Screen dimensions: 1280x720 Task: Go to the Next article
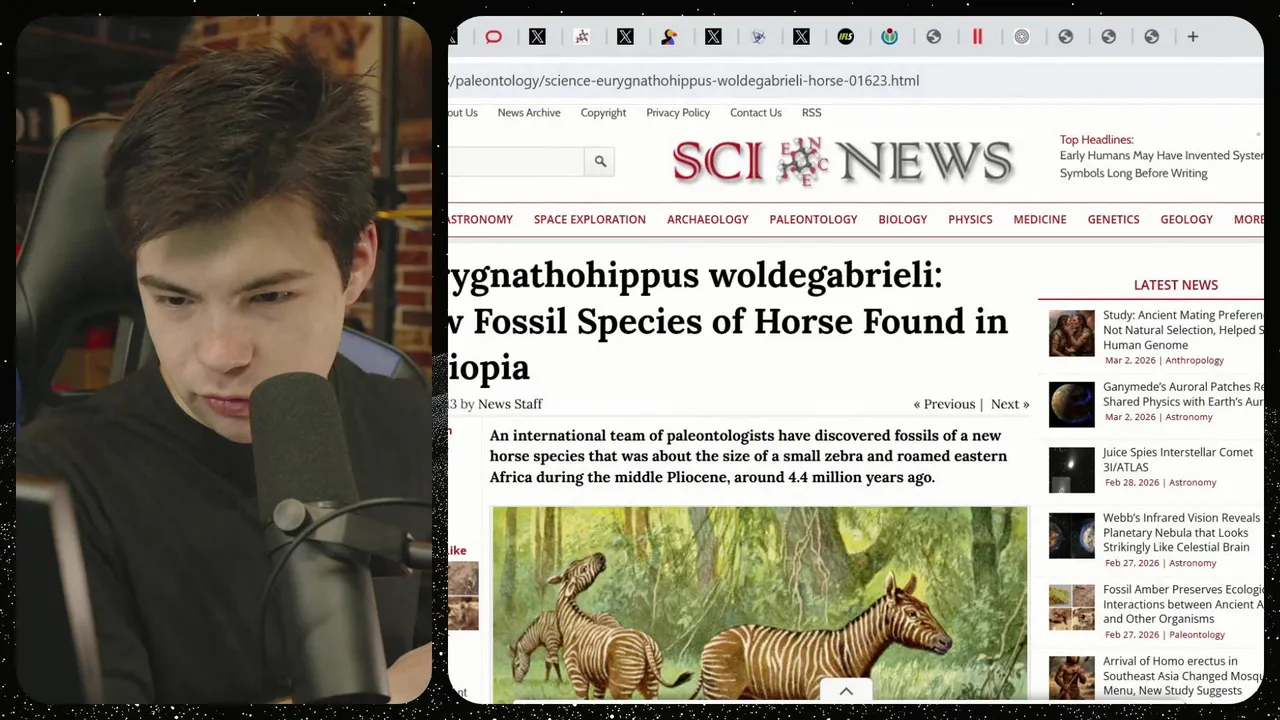click(x=1010, y=404)
